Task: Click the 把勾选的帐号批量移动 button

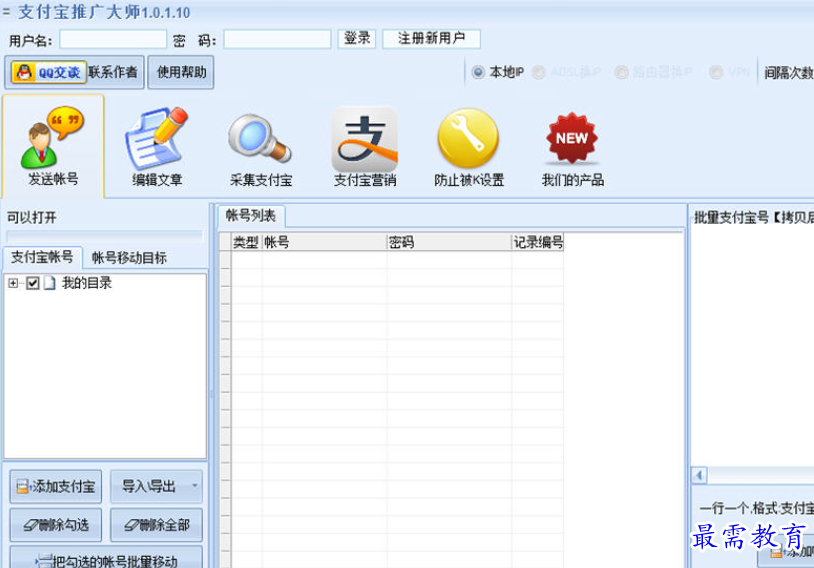Action: coord(106,559)
